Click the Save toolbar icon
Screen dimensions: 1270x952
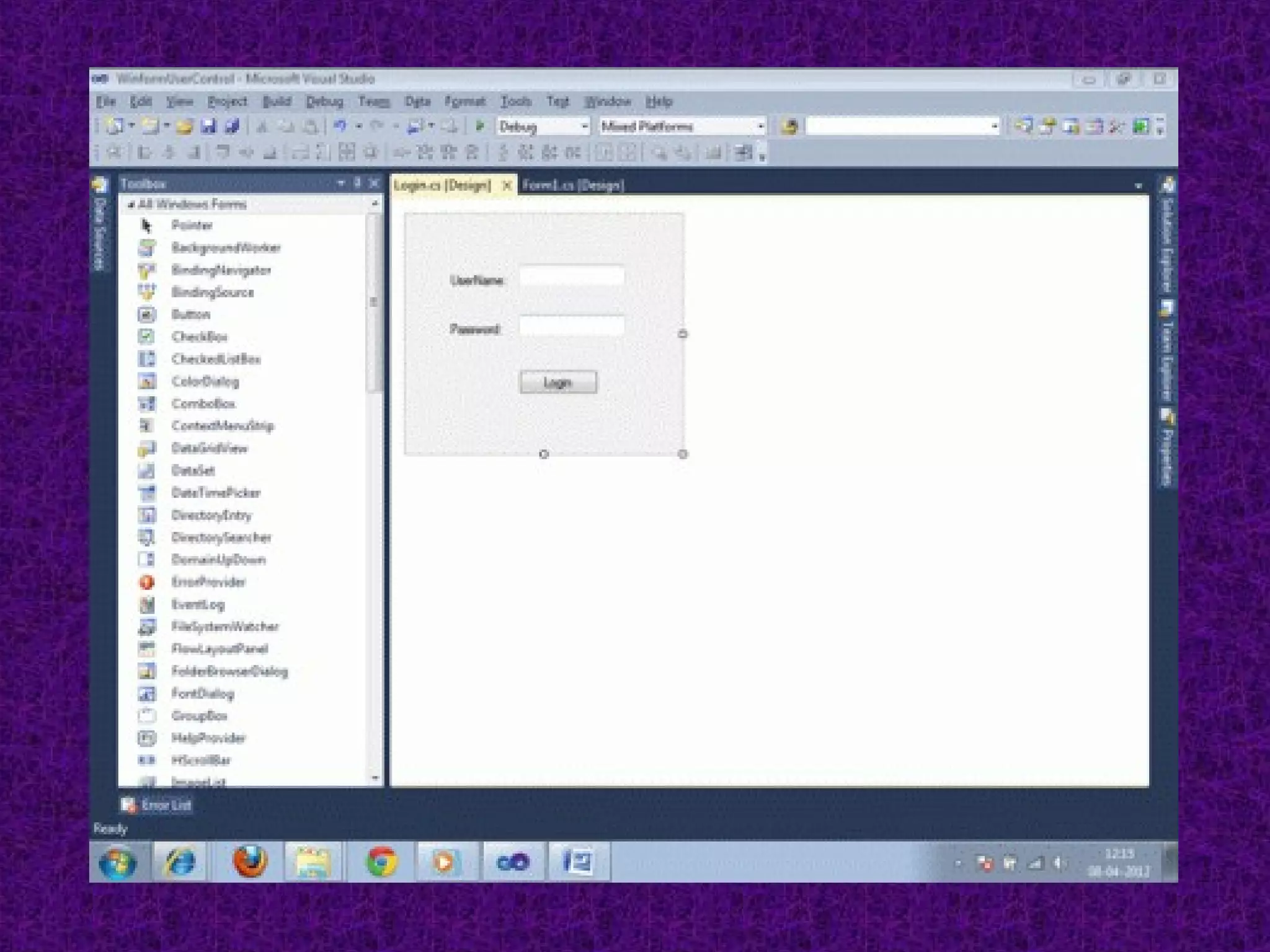tap(208, 126)
